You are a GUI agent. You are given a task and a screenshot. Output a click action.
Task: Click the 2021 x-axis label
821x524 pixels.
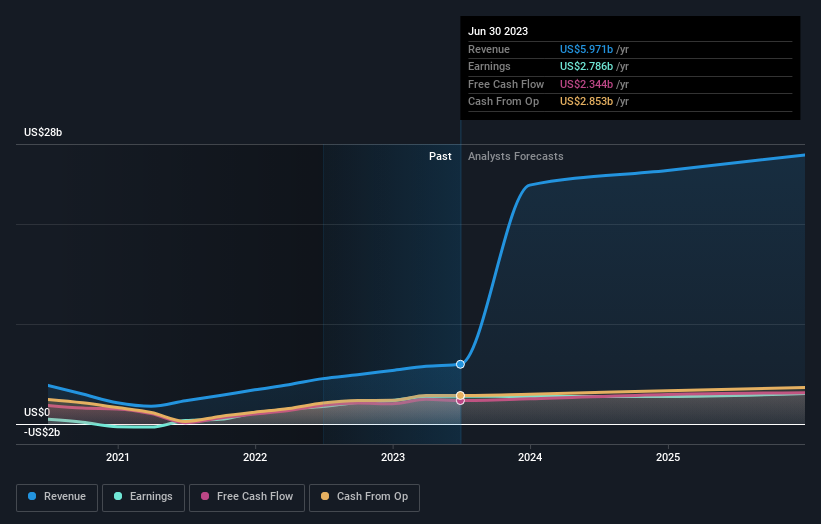(118, 457)
